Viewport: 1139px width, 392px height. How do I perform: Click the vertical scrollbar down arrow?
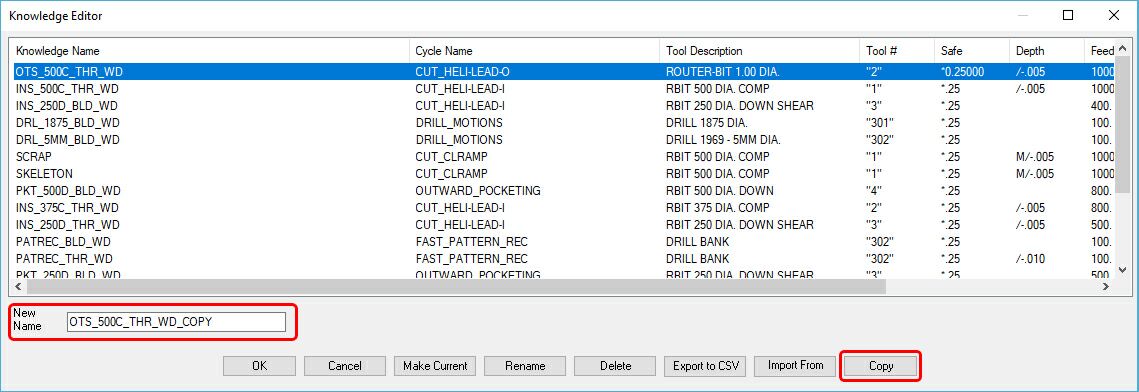(x=1123, y=270)
